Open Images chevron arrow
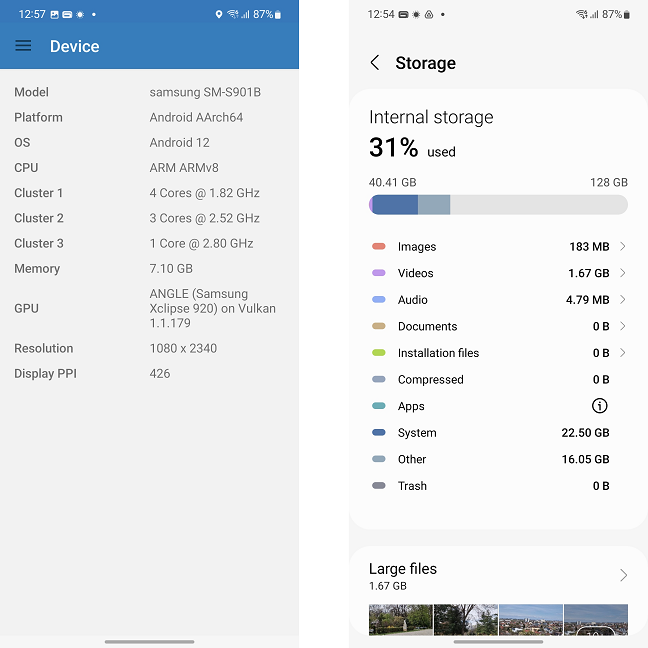This screenshot has height=648, width=648. coord(622,246)
